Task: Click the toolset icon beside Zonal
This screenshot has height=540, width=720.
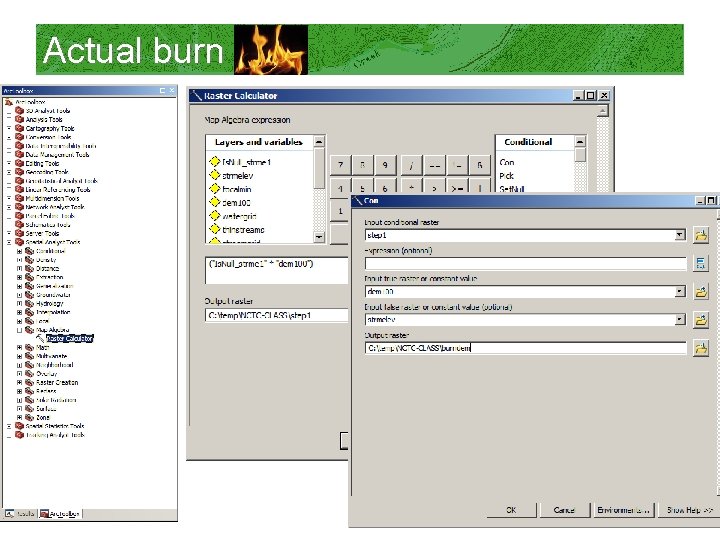Action: [x=30, y=417]
